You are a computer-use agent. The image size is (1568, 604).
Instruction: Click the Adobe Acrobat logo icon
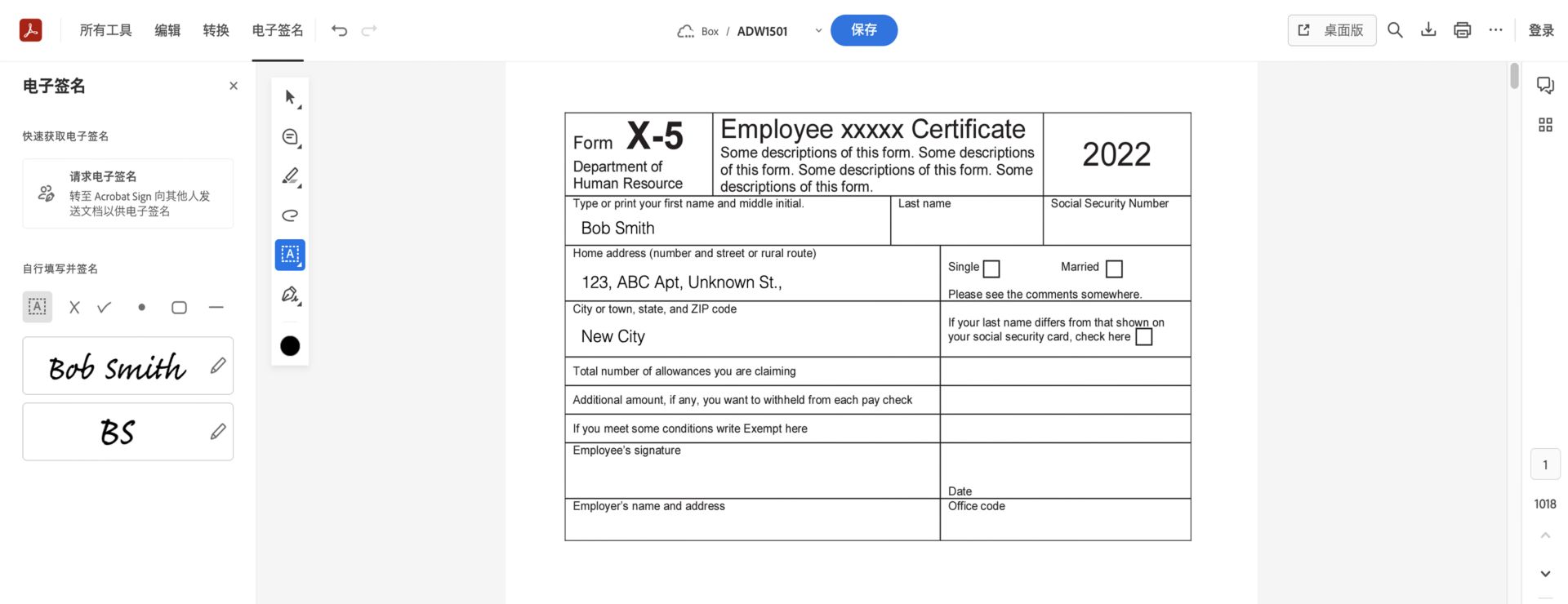30,30
